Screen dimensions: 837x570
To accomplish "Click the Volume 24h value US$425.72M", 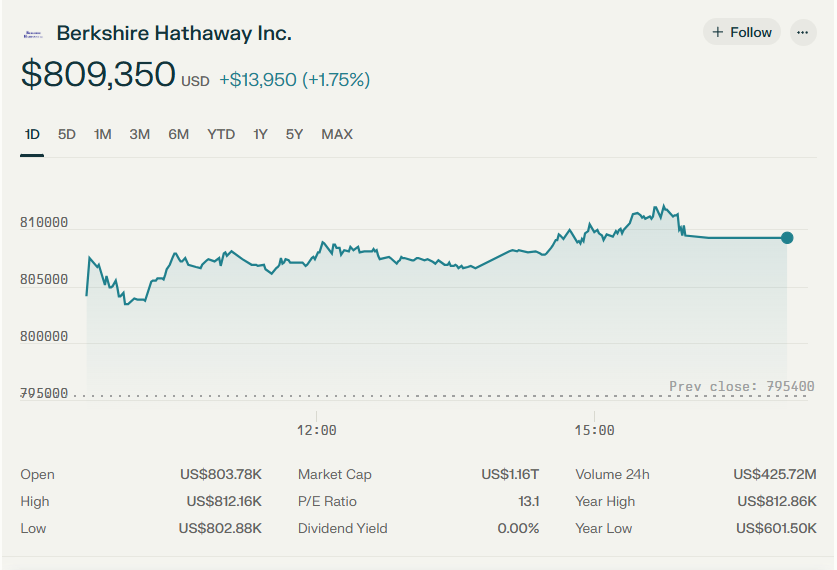I will pos(775,474).
